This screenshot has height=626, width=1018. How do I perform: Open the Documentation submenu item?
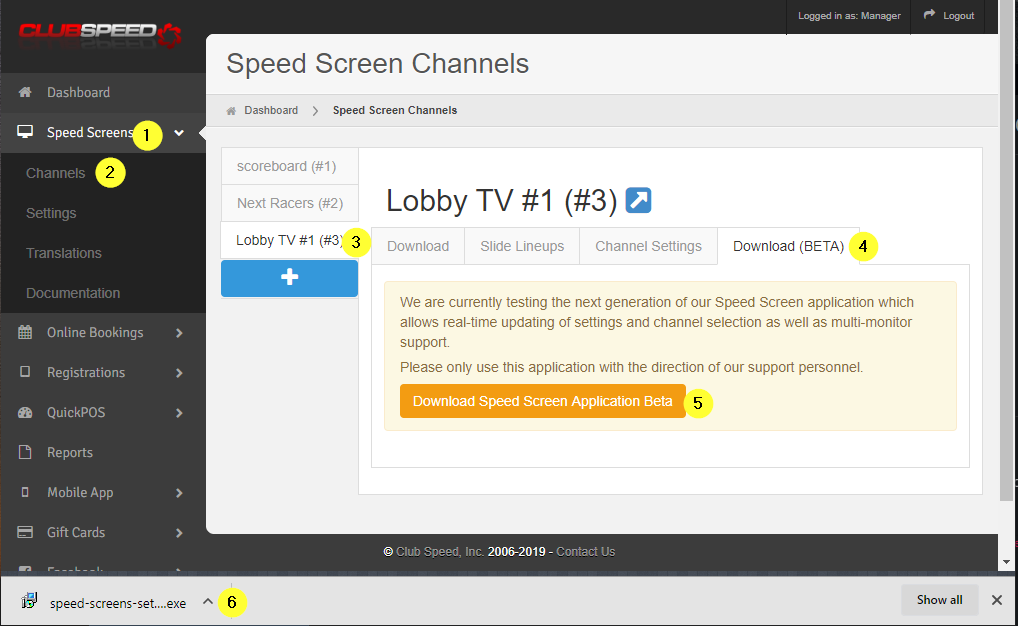tap(73, 293)
